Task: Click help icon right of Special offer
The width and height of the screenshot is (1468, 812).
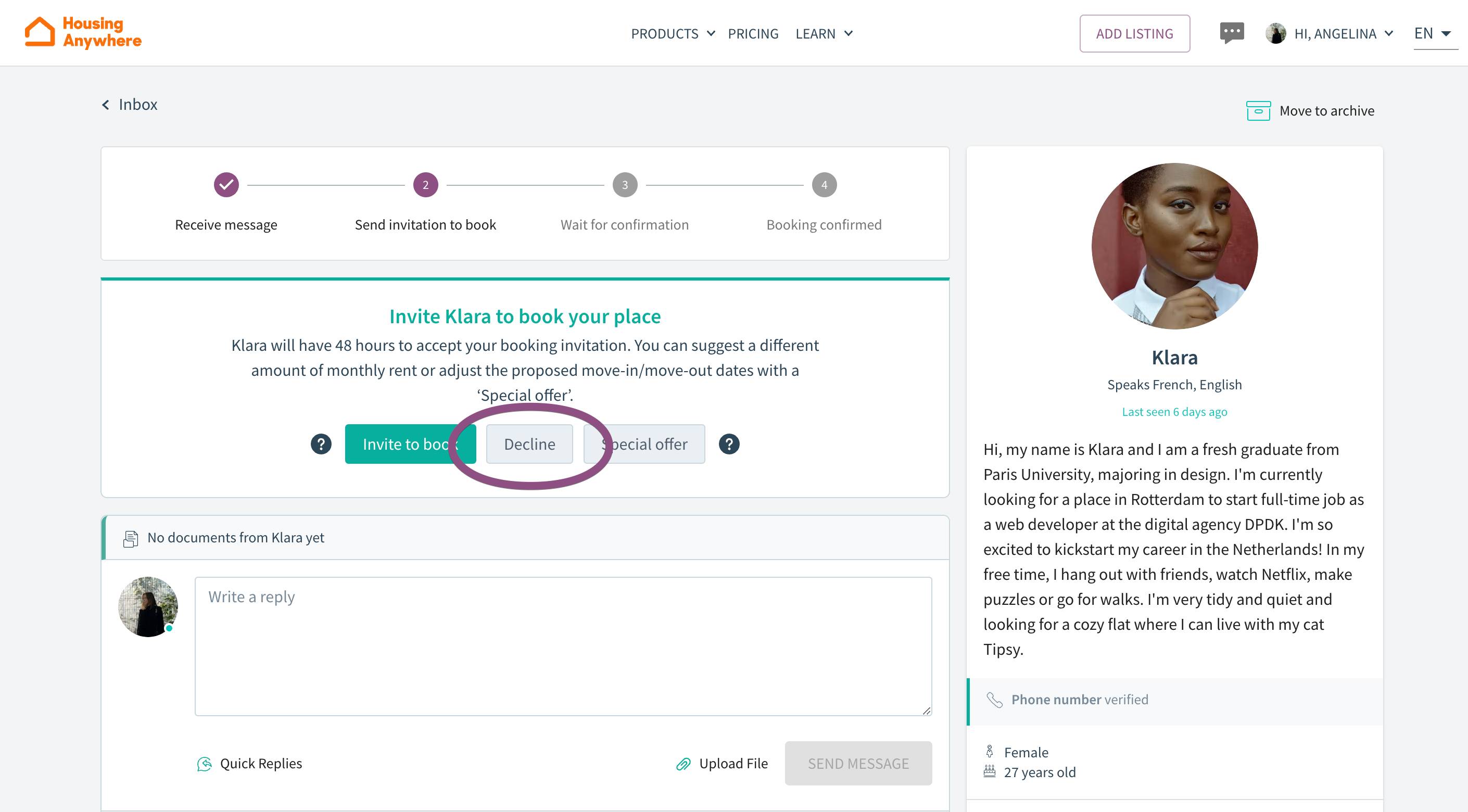Action: [x=729, y=444]
